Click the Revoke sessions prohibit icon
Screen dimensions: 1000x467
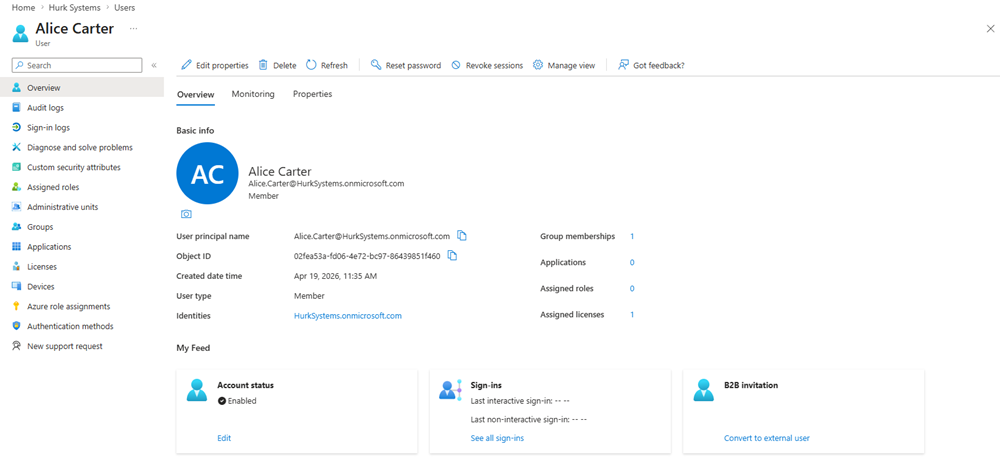[x=456, y=65]
